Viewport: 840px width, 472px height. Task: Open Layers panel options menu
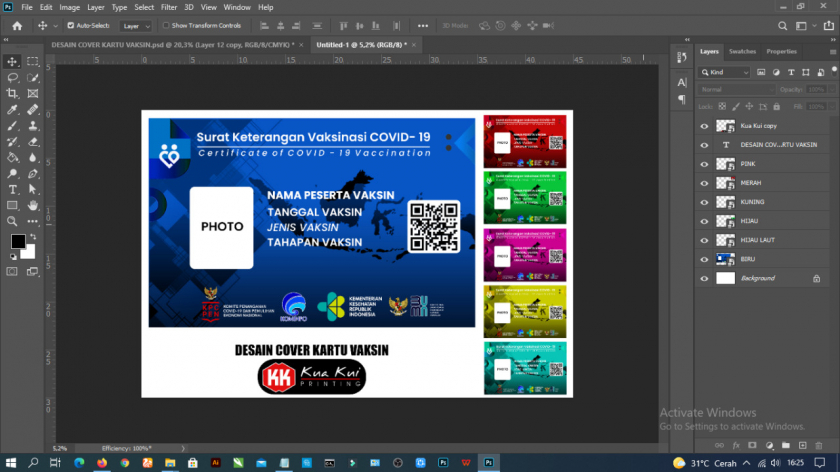[x=832, y=52]
